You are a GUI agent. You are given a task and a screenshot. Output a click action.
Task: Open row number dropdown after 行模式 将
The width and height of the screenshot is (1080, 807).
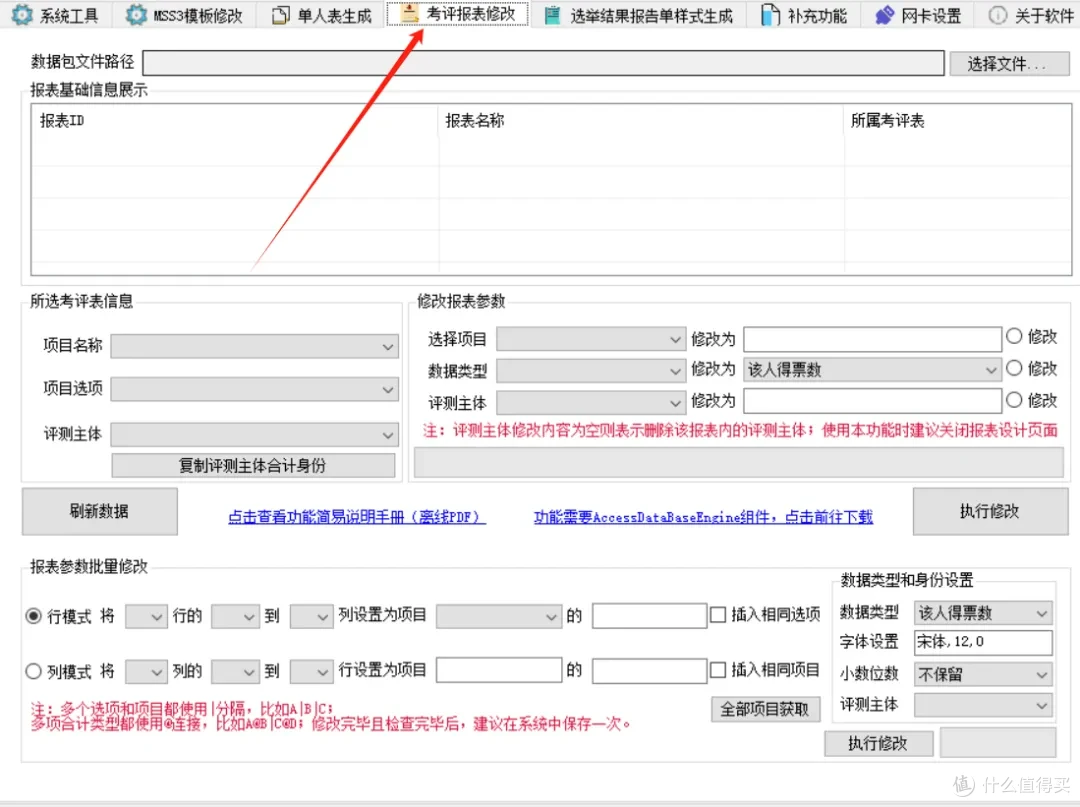(146, 616)
